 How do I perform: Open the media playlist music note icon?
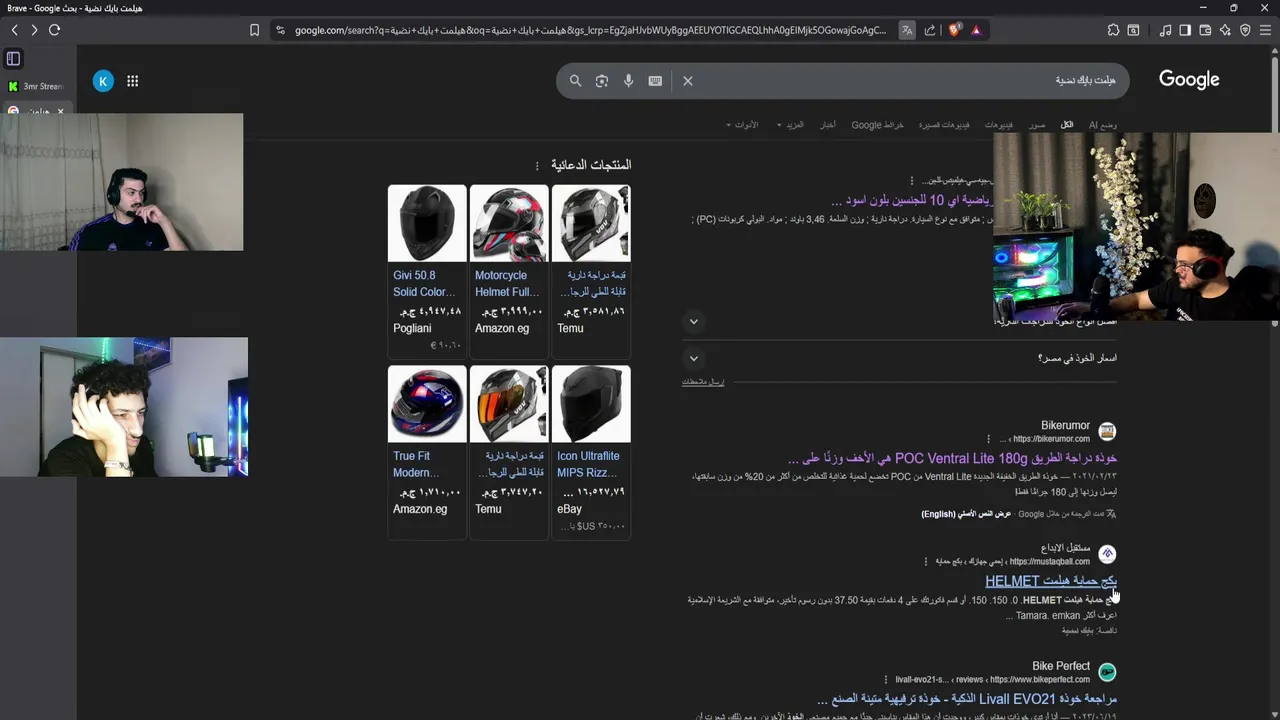point(1165,30)
